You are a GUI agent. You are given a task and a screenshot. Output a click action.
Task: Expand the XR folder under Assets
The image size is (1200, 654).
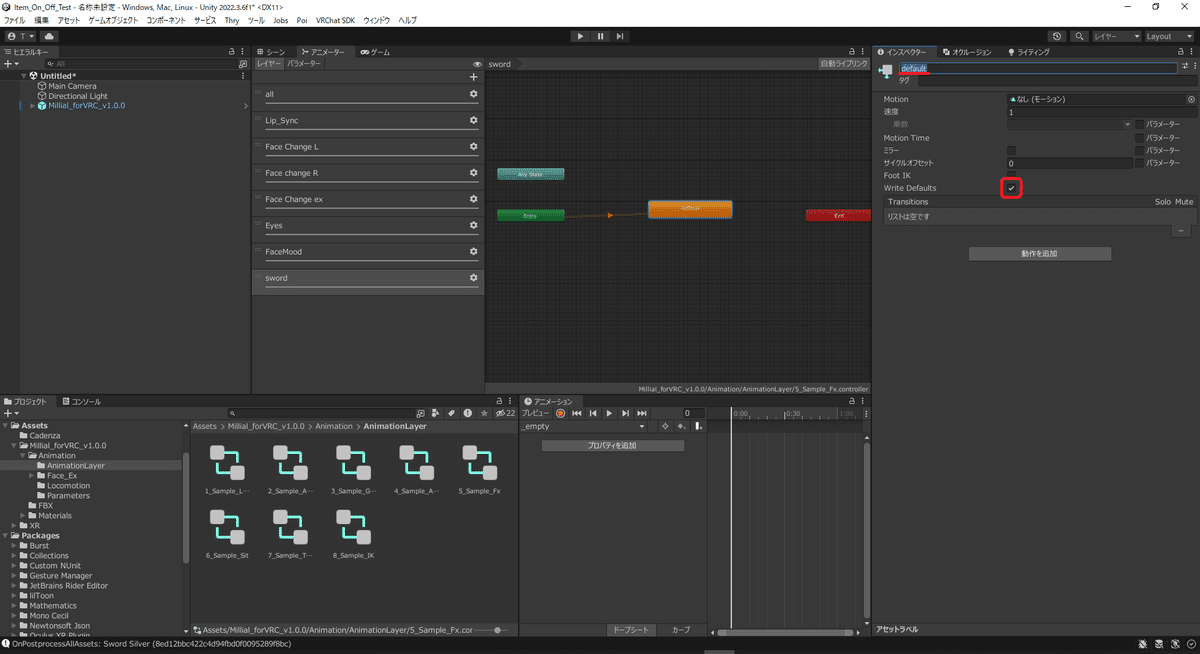tap(14, 526)
